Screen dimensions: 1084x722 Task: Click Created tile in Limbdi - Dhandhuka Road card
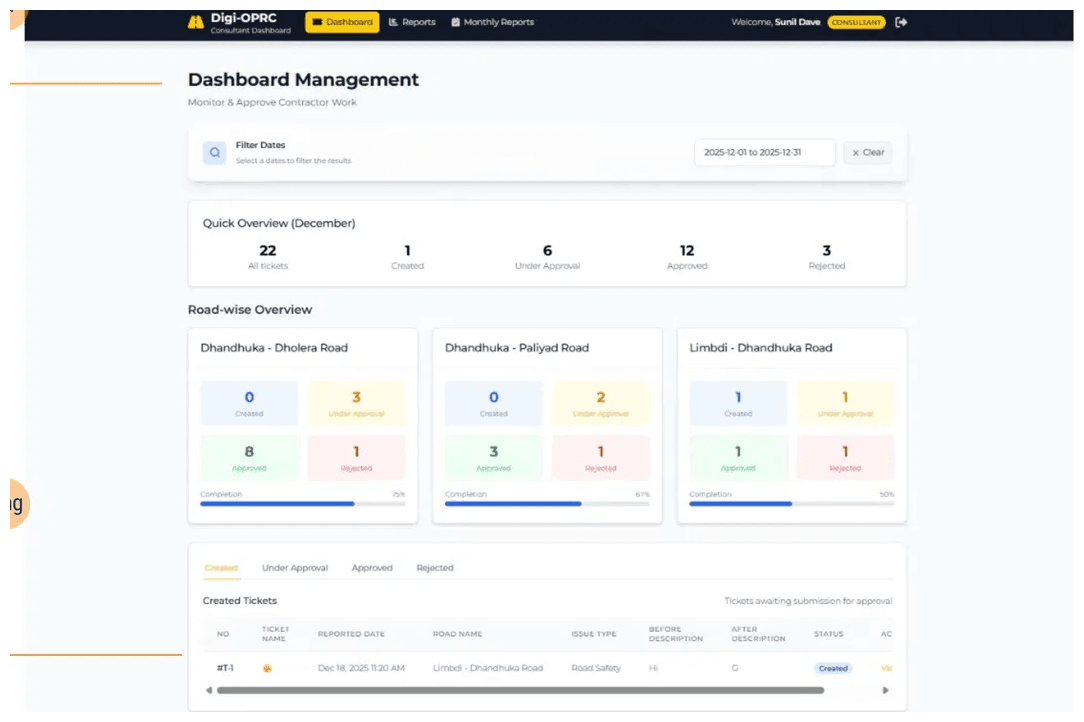[738, 403]
